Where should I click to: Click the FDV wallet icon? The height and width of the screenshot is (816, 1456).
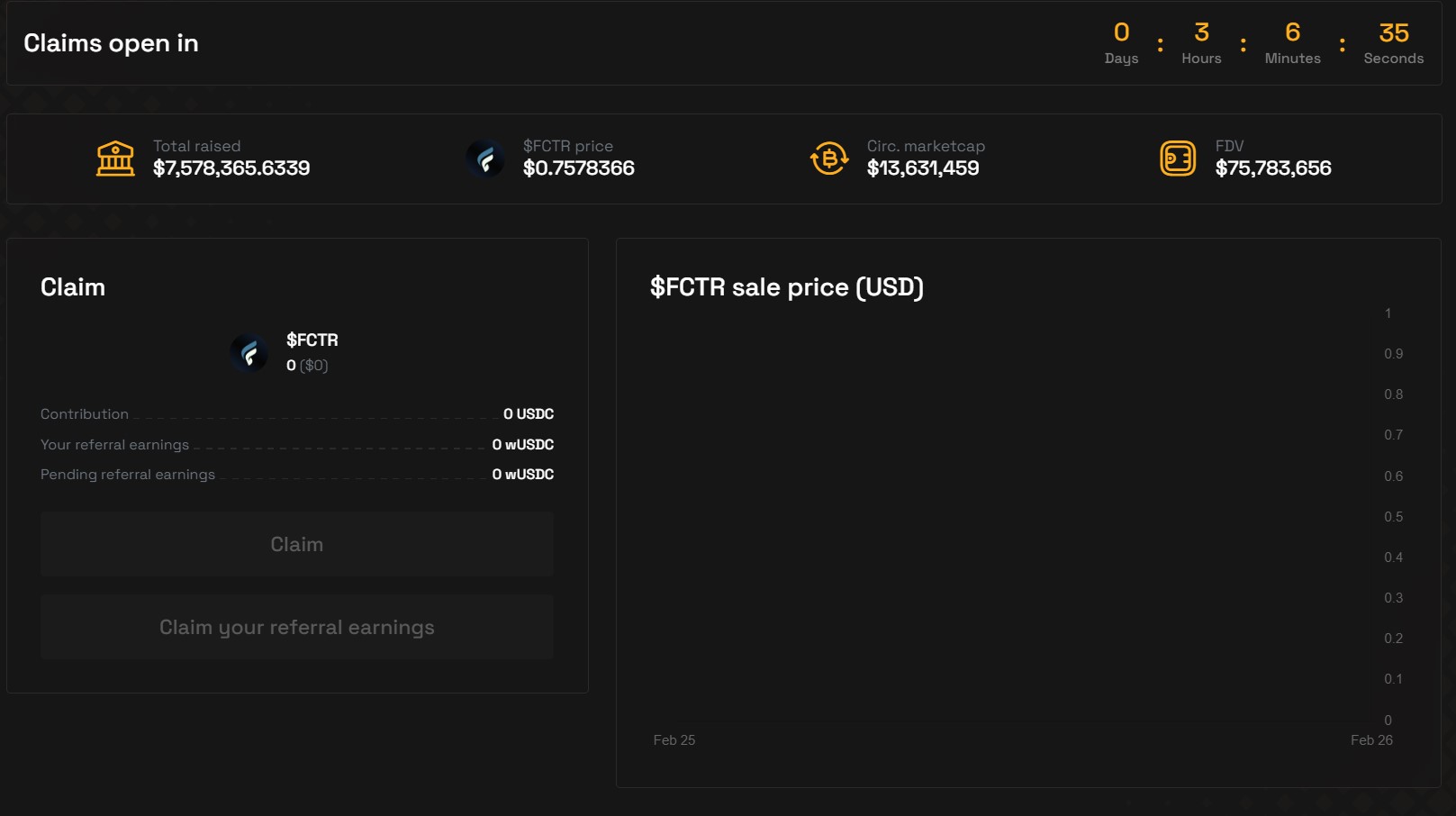(1178, 159)
